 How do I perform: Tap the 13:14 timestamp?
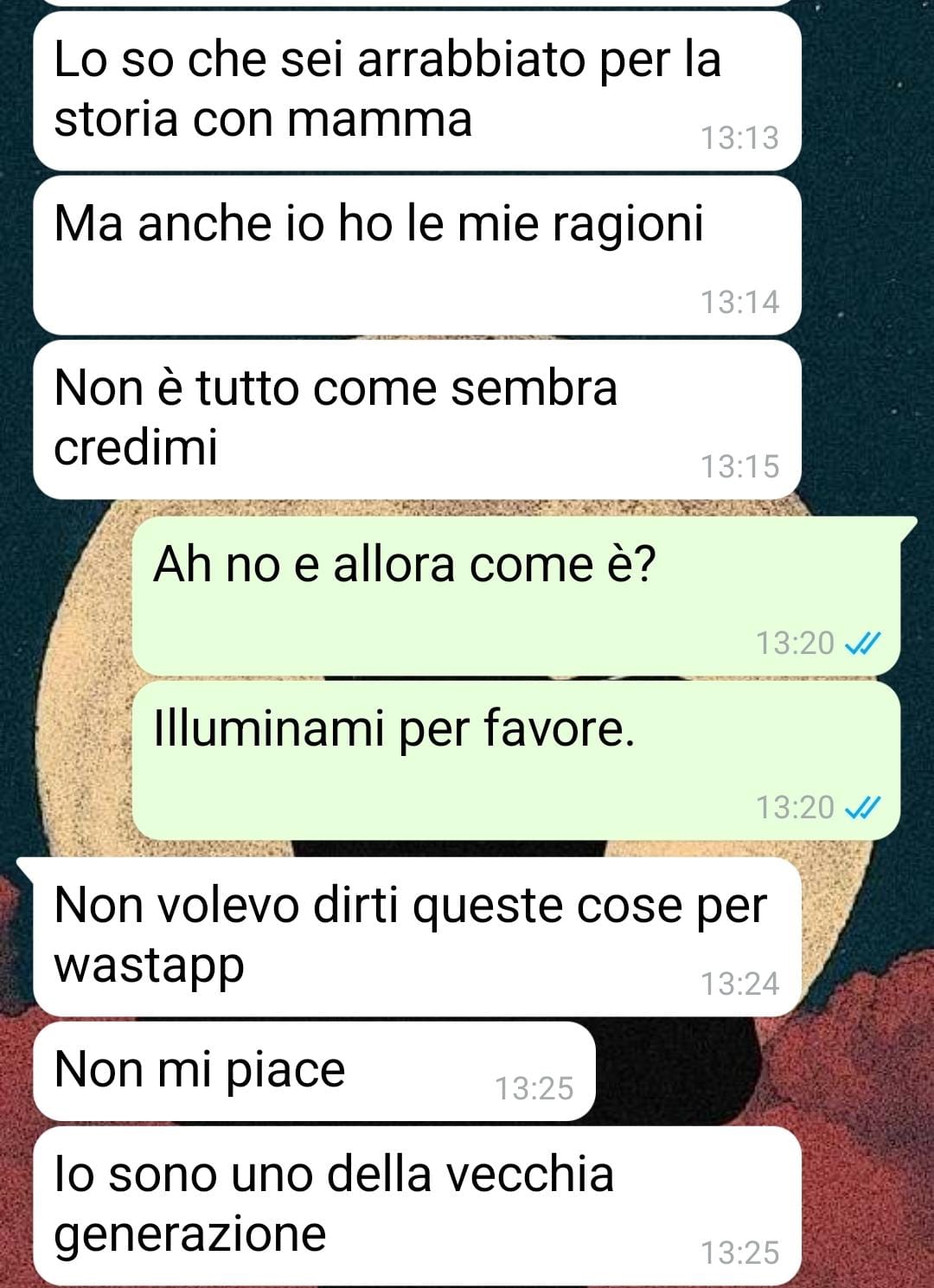pyautogui.click(x=739, y=302)
